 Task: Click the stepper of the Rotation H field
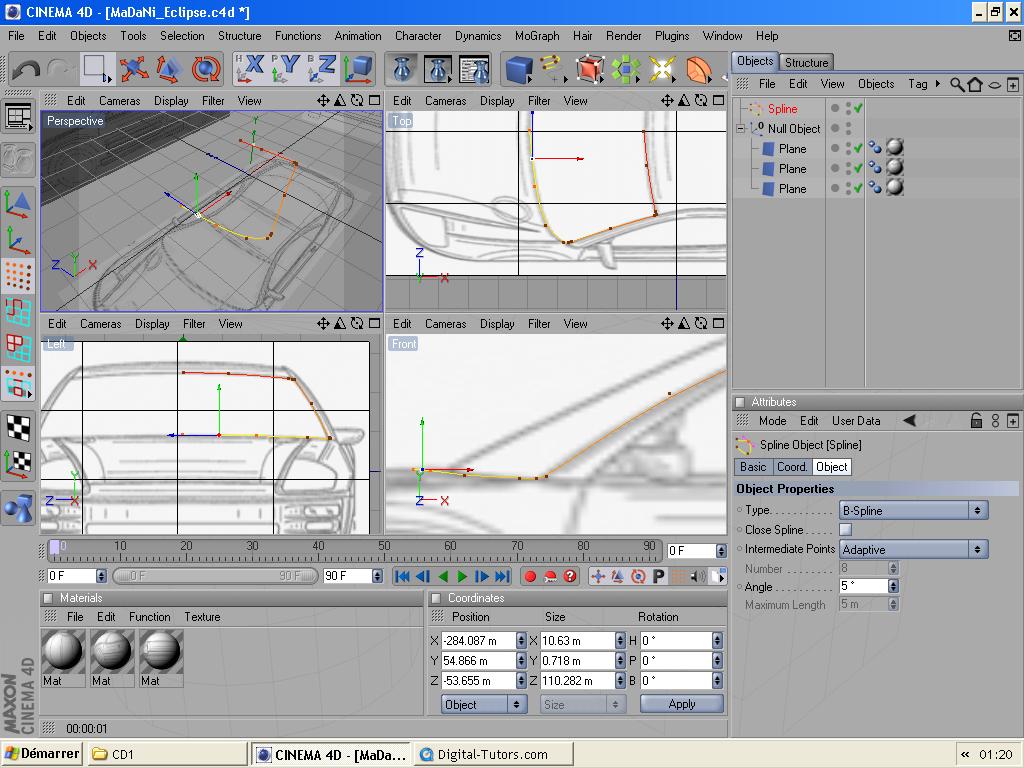(717, 641)
